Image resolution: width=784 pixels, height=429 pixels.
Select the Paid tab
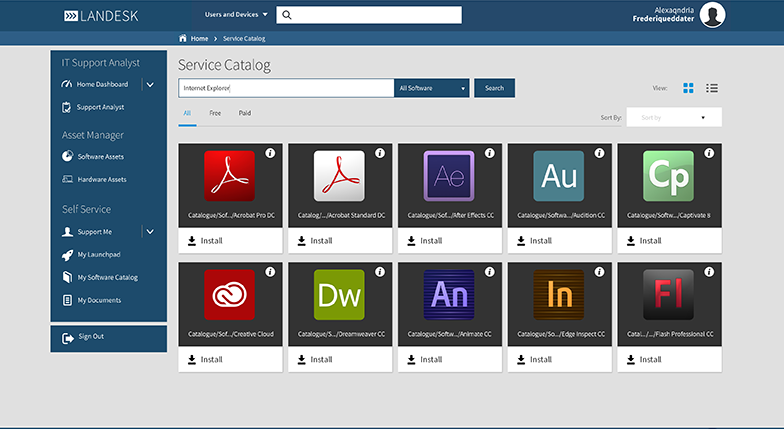[x=245, y=113]
